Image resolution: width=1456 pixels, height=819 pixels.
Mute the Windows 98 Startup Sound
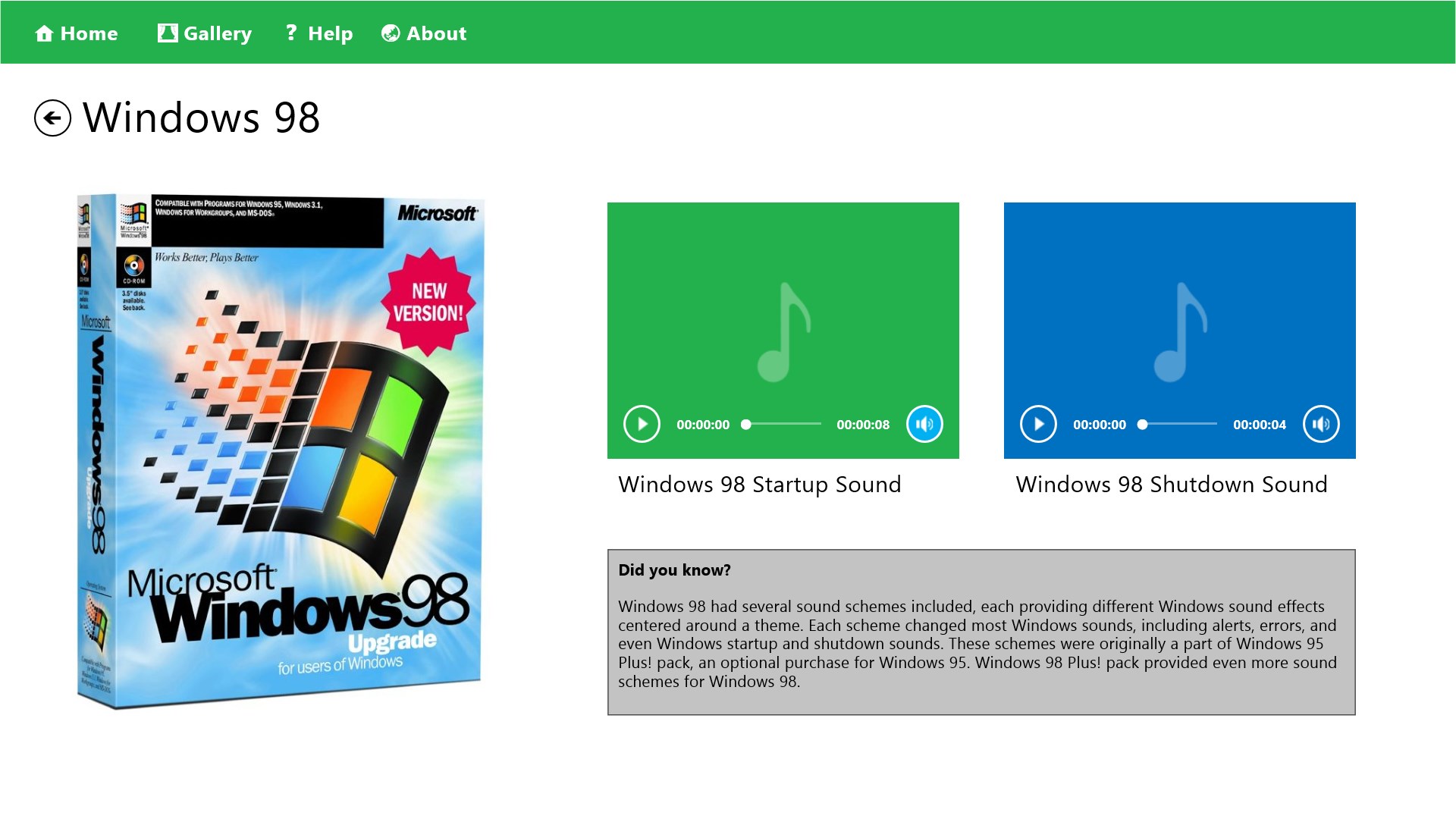(924, 424)
